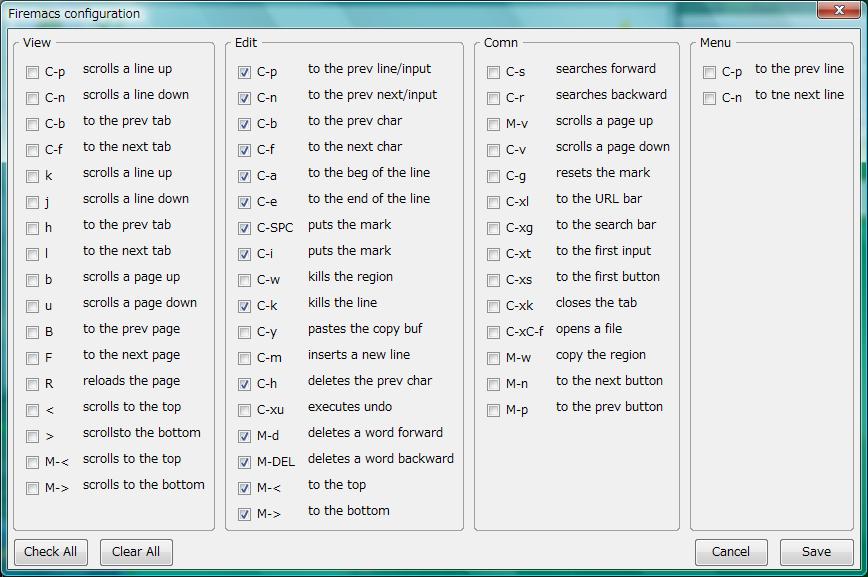Viewport: 868px width, 577px height.
Task: Check C-xk closes the tab option
Action: tap(493, 307)
